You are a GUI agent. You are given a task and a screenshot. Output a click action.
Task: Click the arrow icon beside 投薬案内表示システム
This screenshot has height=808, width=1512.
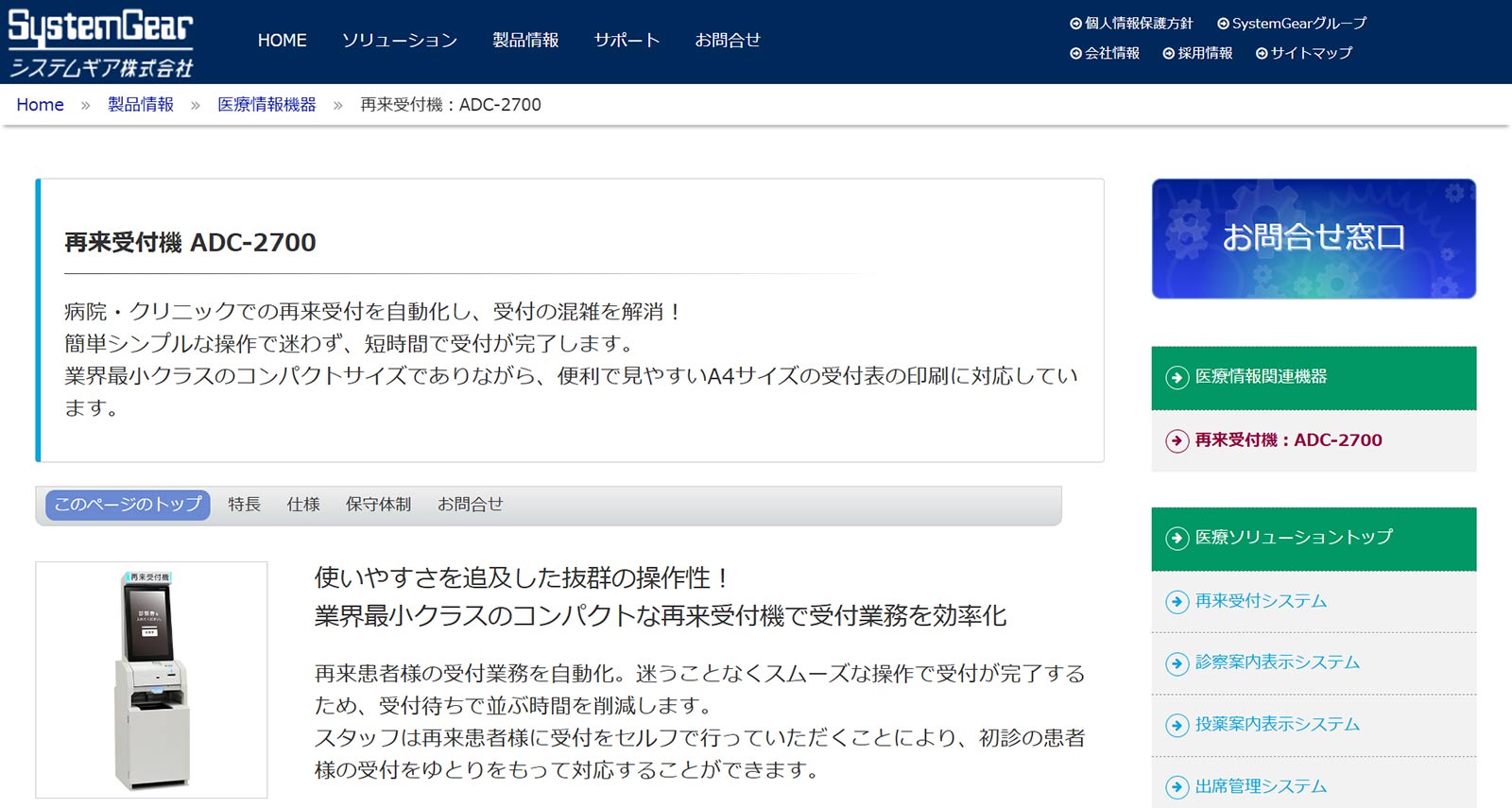click(1177, 725)
